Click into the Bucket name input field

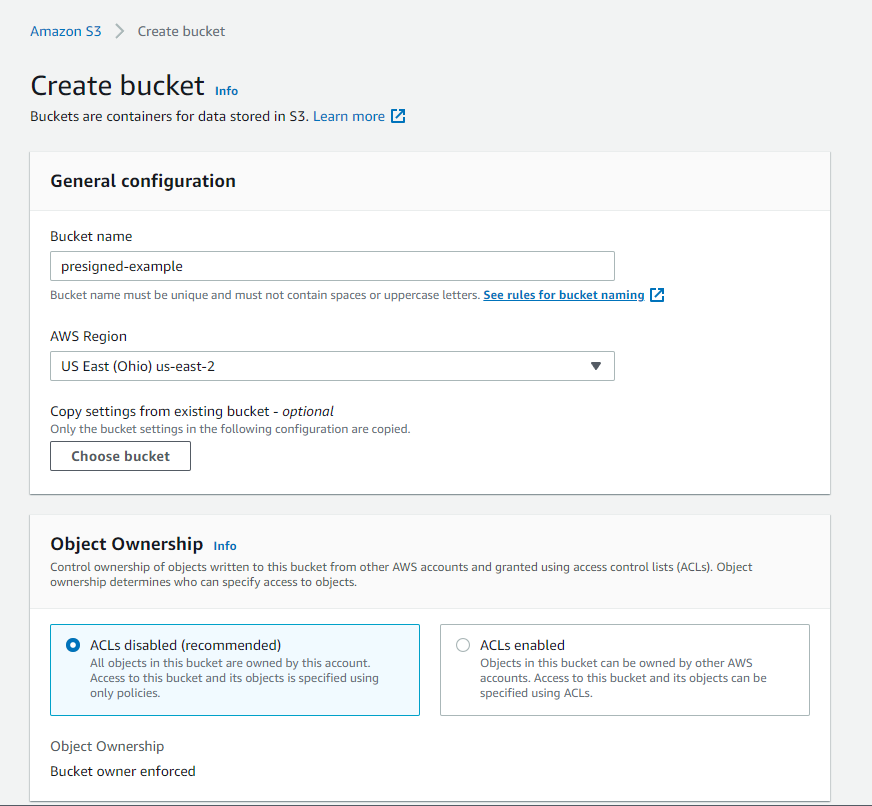pyautogui.click(x=332, y=266)
